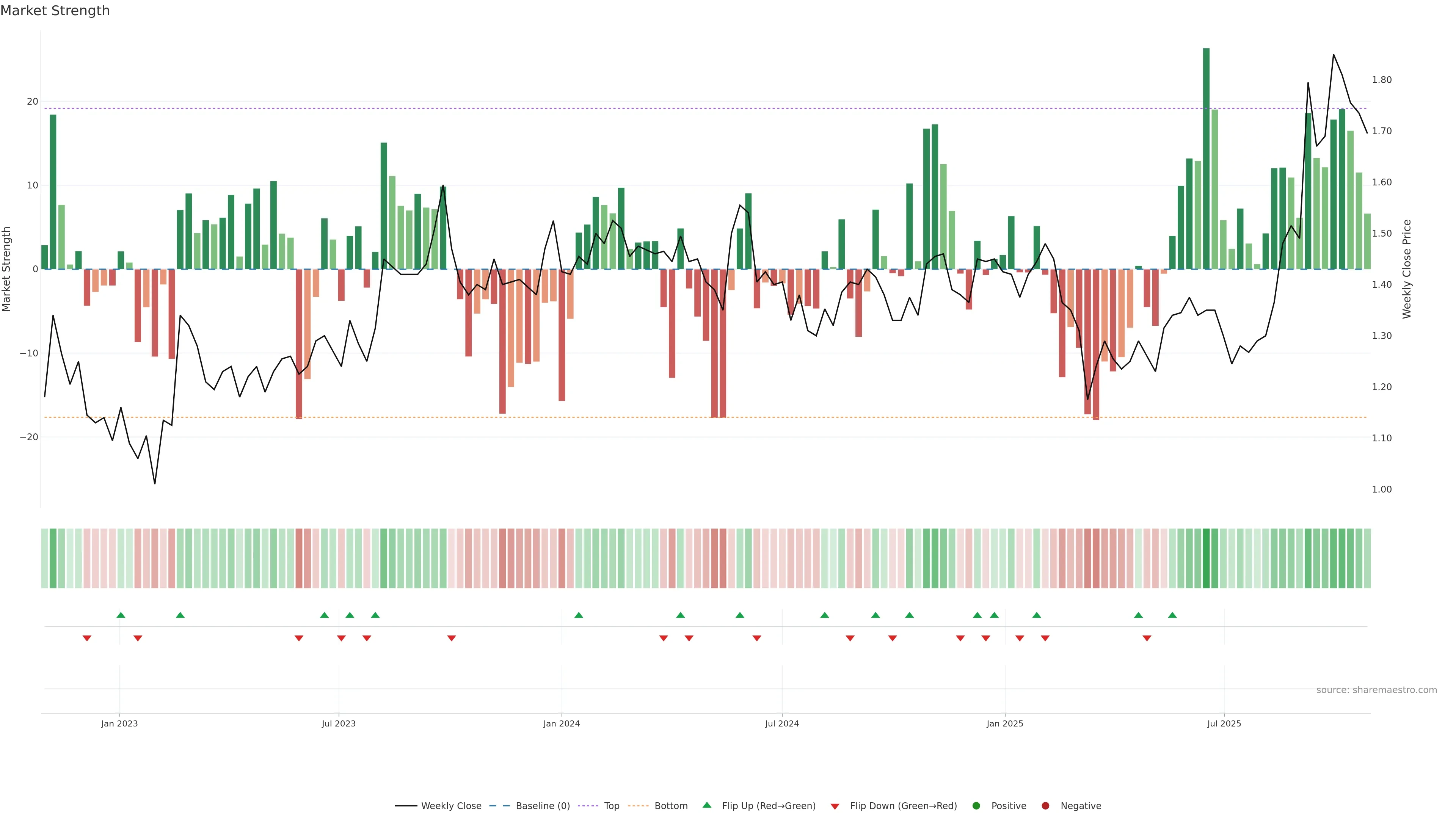Click the Jan 2024 x-axis label
Image resolution: width=1456 pixels, height=819 pixels.
(561, 723)
